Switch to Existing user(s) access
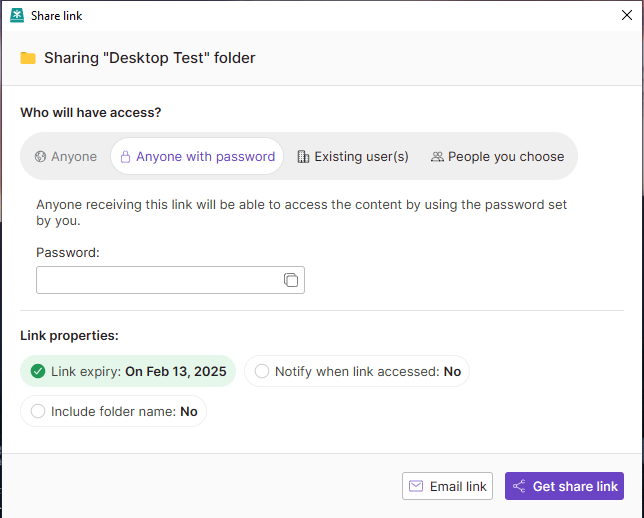Viewport: 644px width, 518px height. pos(353,157)
